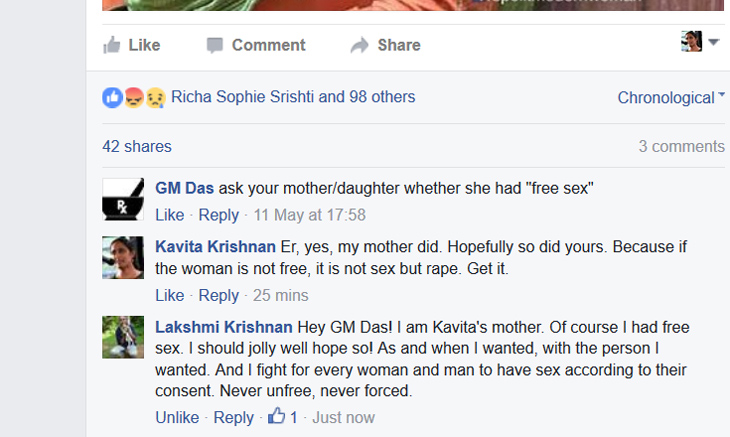Click the sad reaction emoji
730x437 pixels.
click(155, 98)
